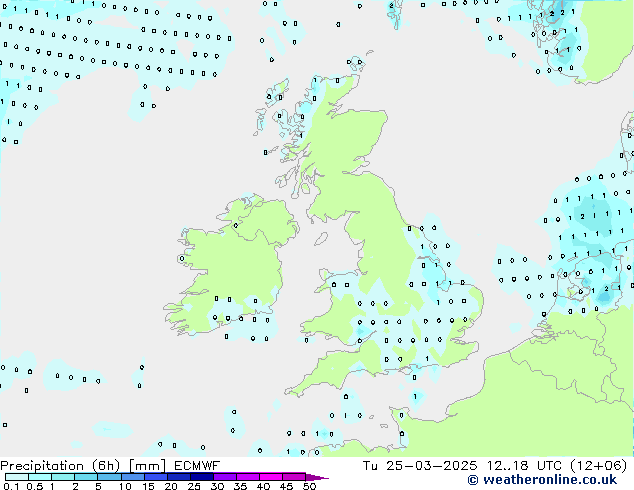Click the '0.1' legend scale value
Image resolution: width=634 pixels, height=490 pixels.
tap(12, 486)
